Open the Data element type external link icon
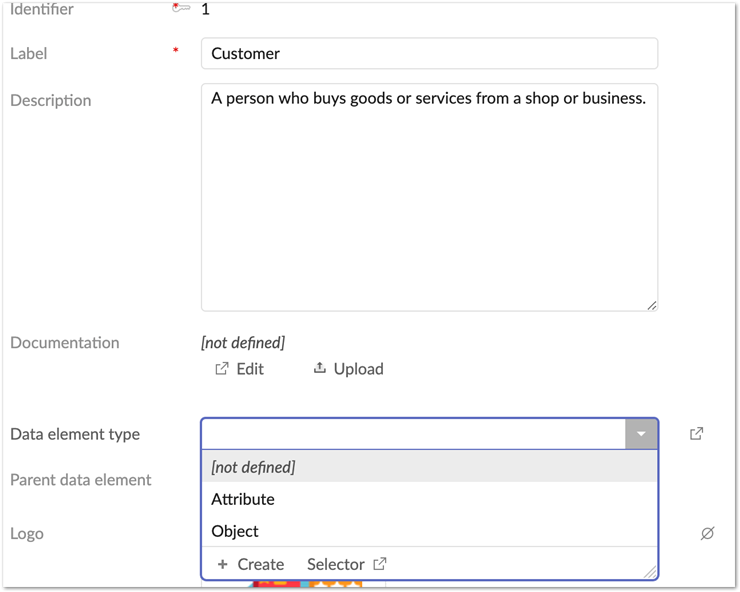Image resolution: width=740 pixels, height=592 pixels. coord(697,434)
